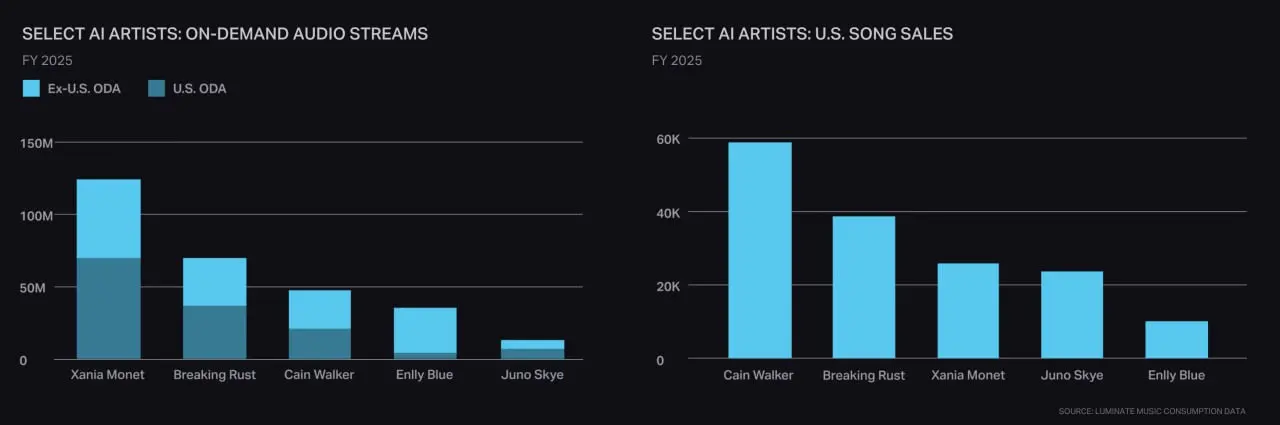Viewport: 1280px width, 425px height.
Task: Click Juno Skye's streams bar
Action: [532, 350]
